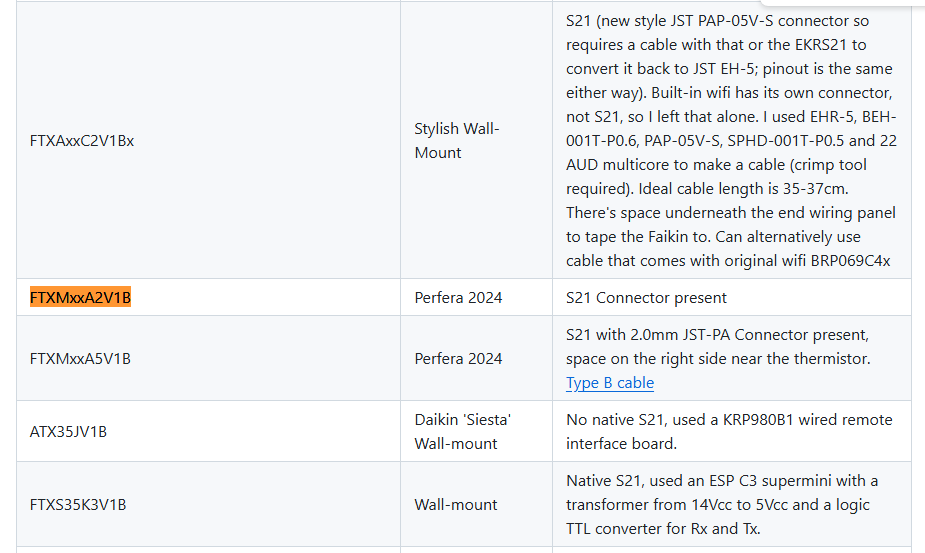Image resolution: width=925 pixels, height=553 pixels.
Task: Click "S21 with 2.0mm JST-PA Connector present" text
Action: 716,335
